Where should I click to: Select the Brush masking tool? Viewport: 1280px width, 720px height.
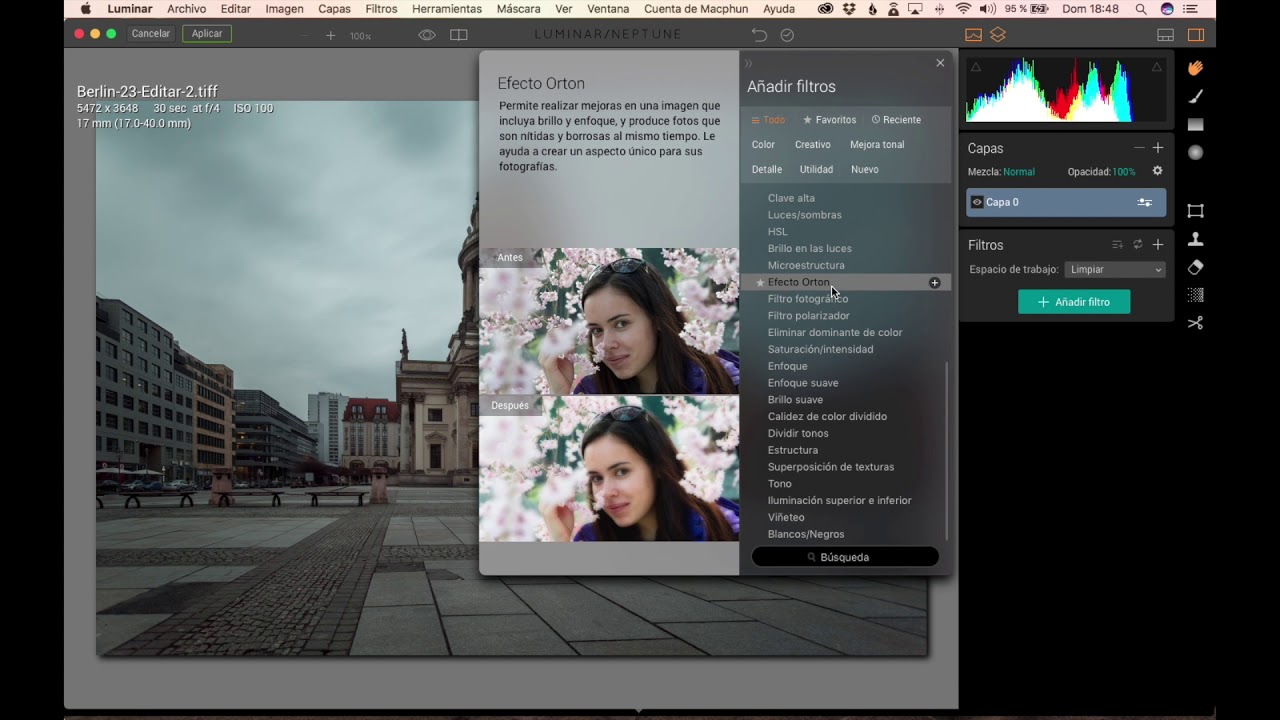point(1195,97)
